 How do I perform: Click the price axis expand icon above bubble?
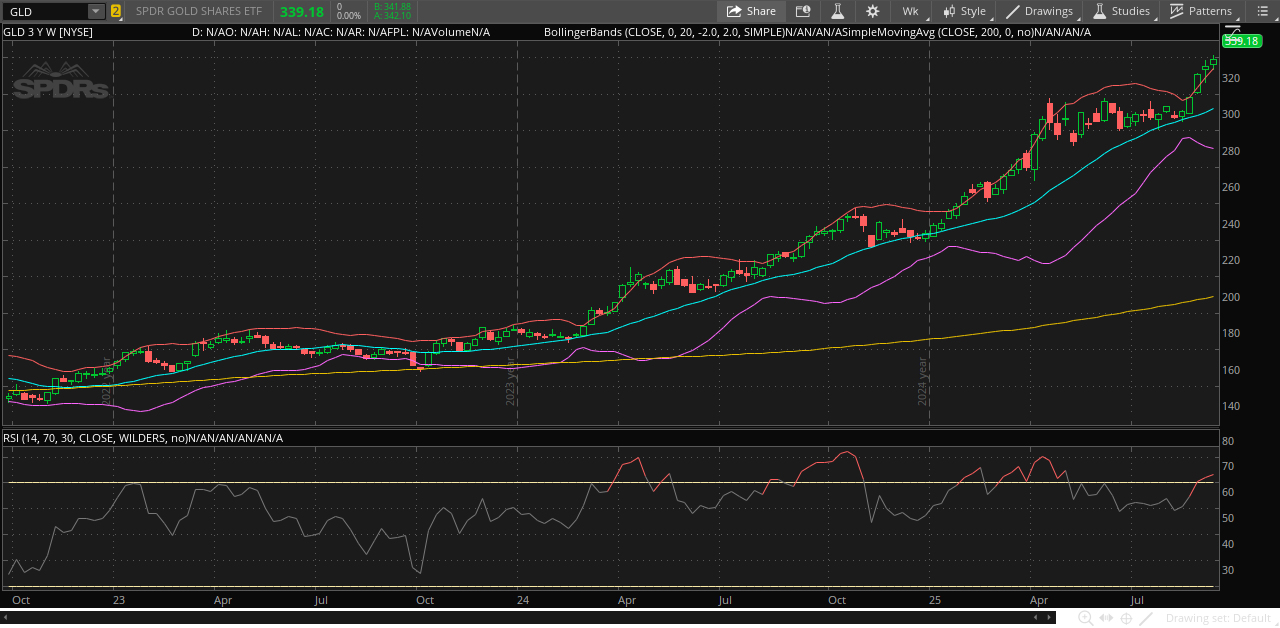pyautogui.click(x=1232, y=30)
